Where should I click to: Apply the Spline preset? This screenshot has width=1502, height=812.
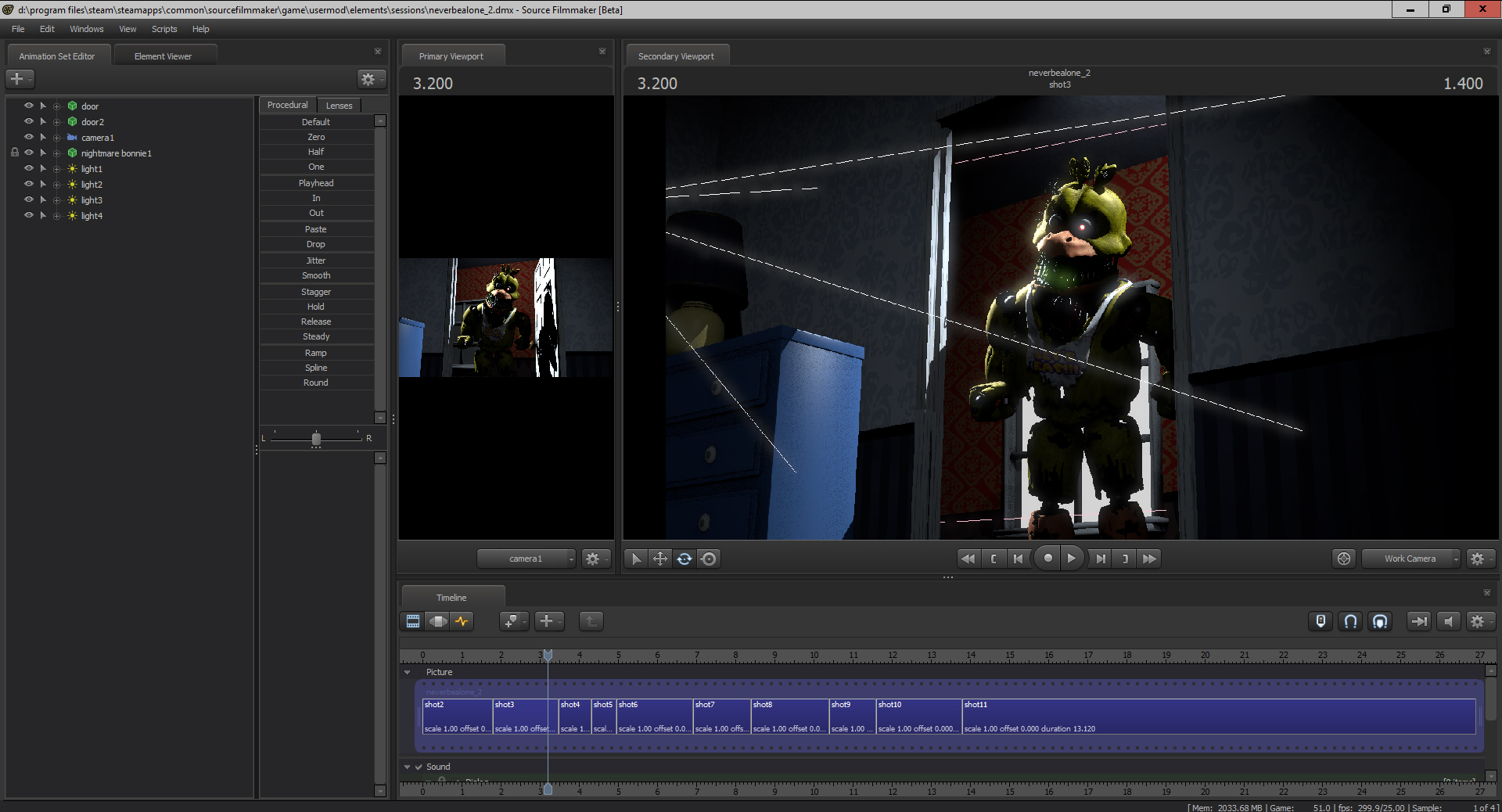pos(316,368)
